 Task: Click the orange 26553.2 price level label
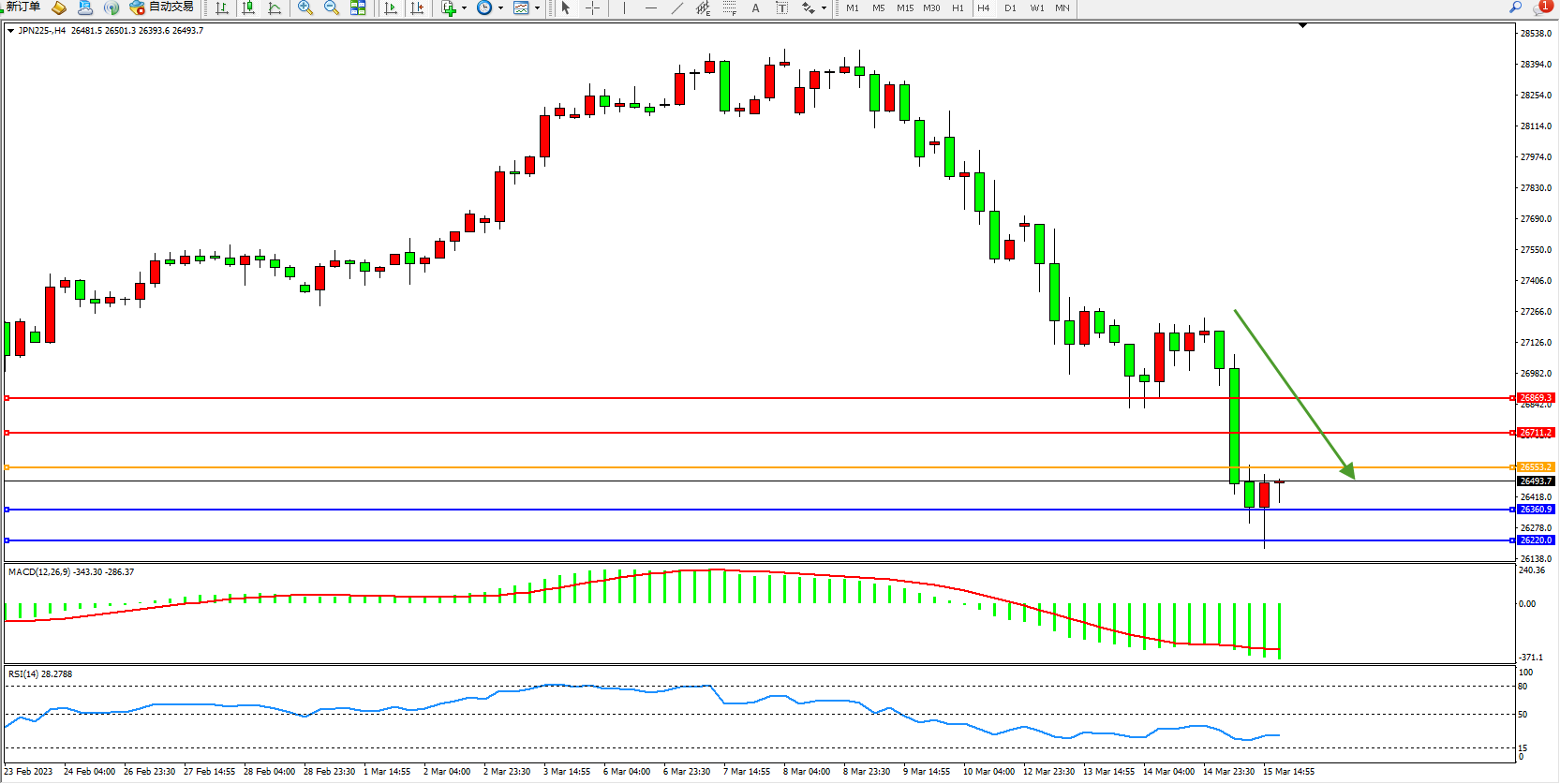(1535, 467)
